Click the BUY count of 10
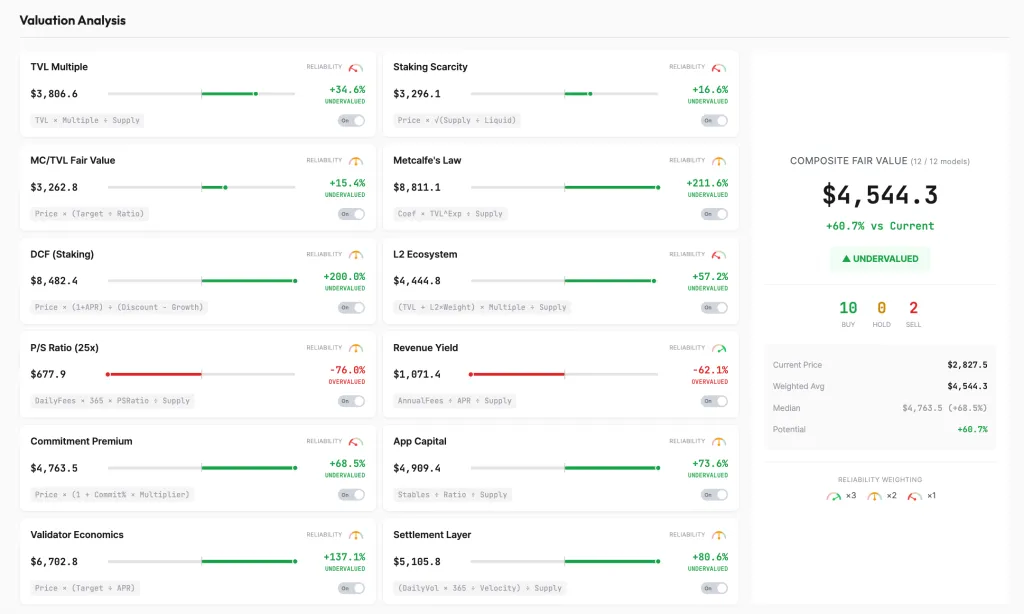Viewport: 1024px width, 614px height. pos(848,309)
